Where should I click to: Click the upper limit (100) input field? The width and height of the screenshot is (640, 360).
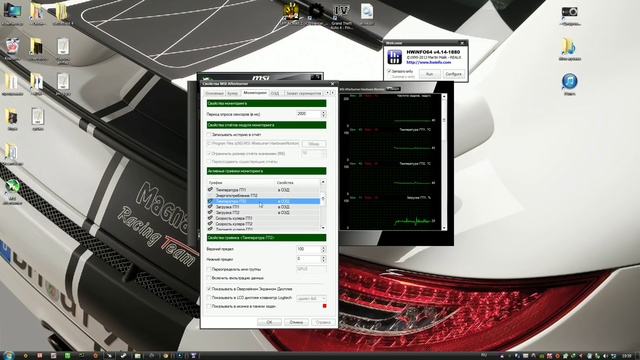308,249
